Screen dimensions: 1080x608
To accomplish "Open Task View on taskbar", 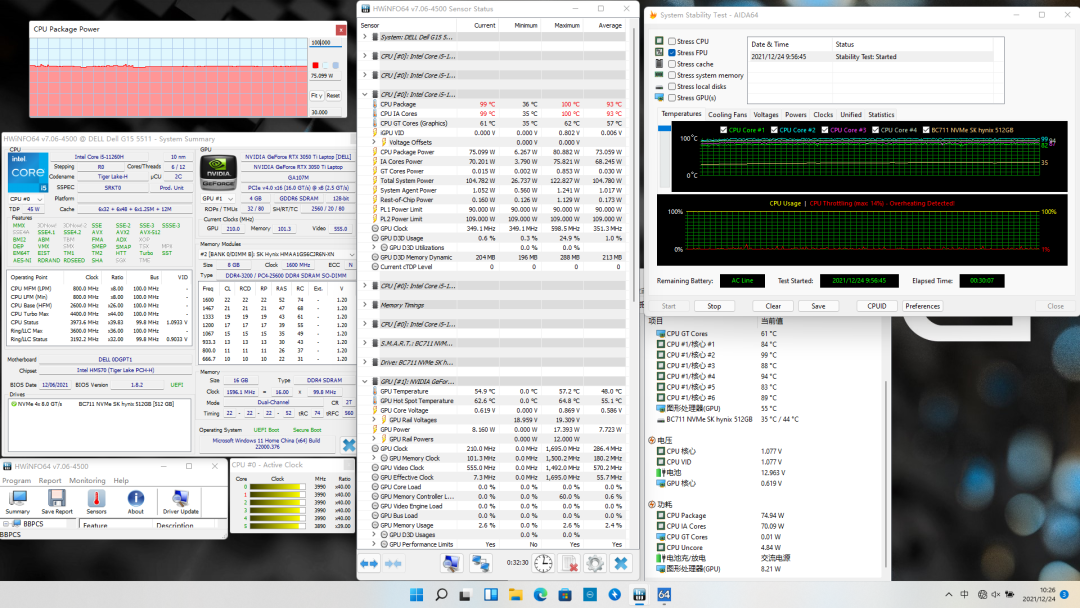I will pyautogui.click(x=466, y=595).
